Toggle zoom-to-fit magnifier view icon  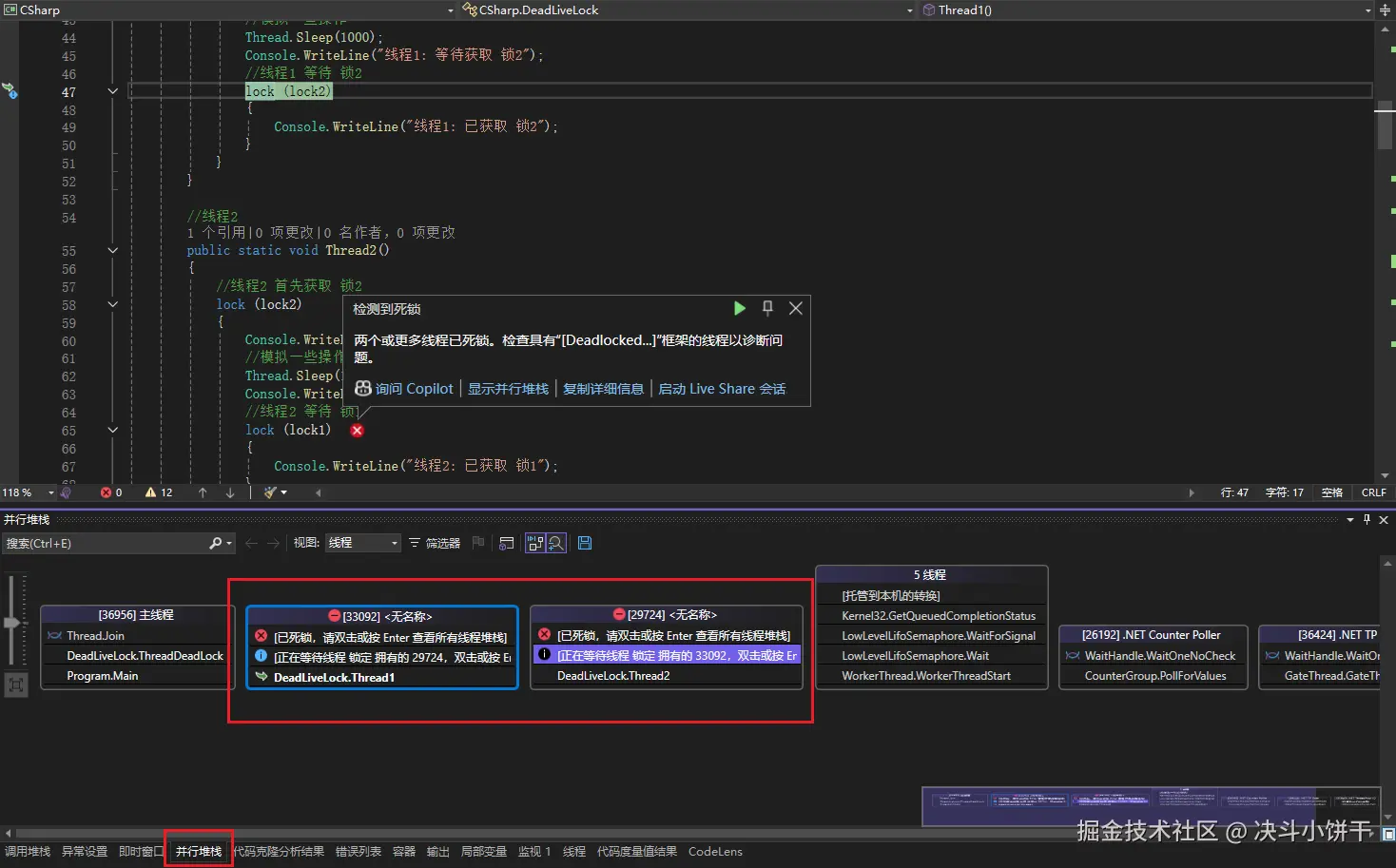click(556, 543)
